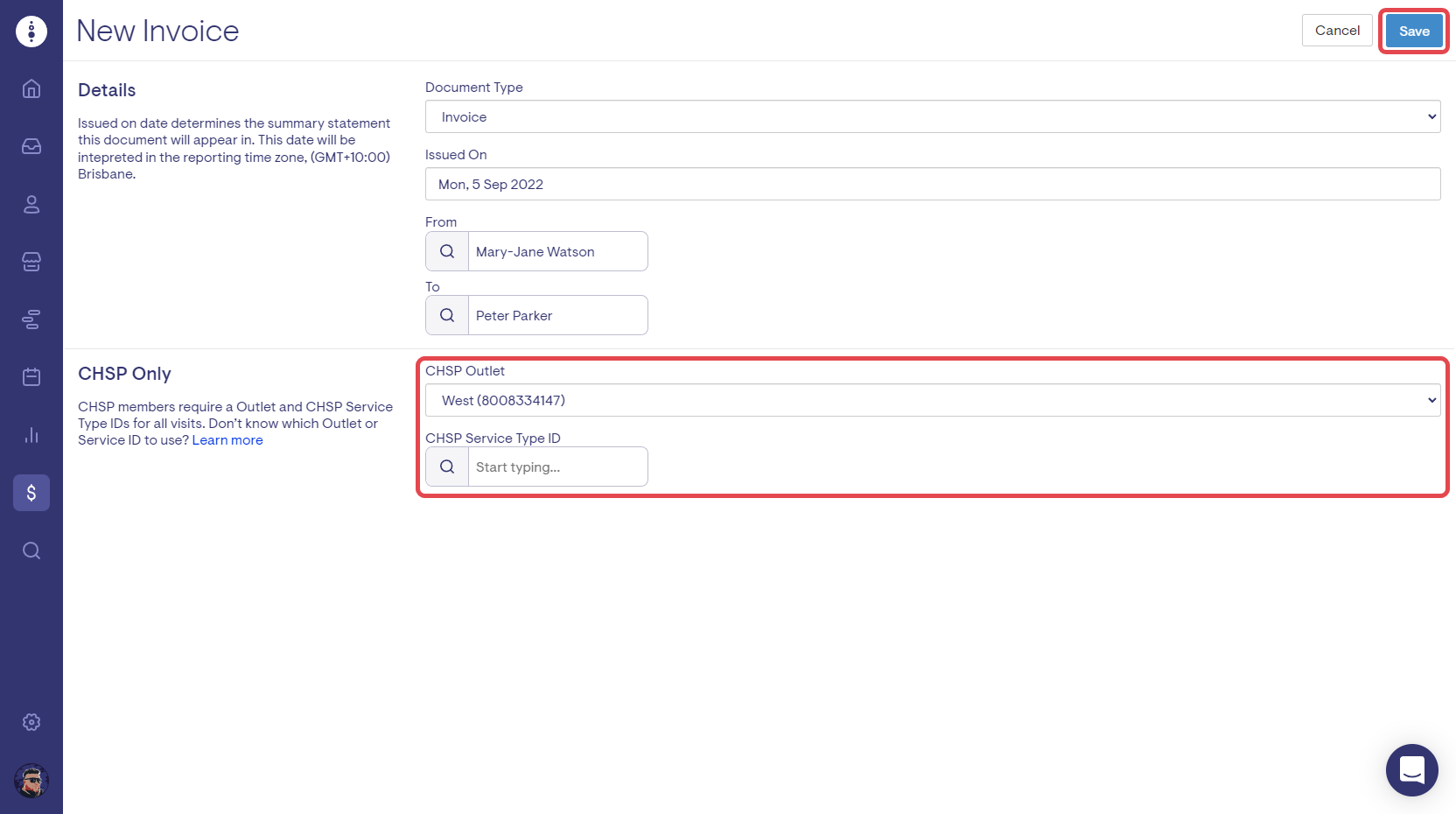Open the Home sidebar icon
Image resolution: width=1456 pixels, height=814 pixels.
(x=31, y=88)
